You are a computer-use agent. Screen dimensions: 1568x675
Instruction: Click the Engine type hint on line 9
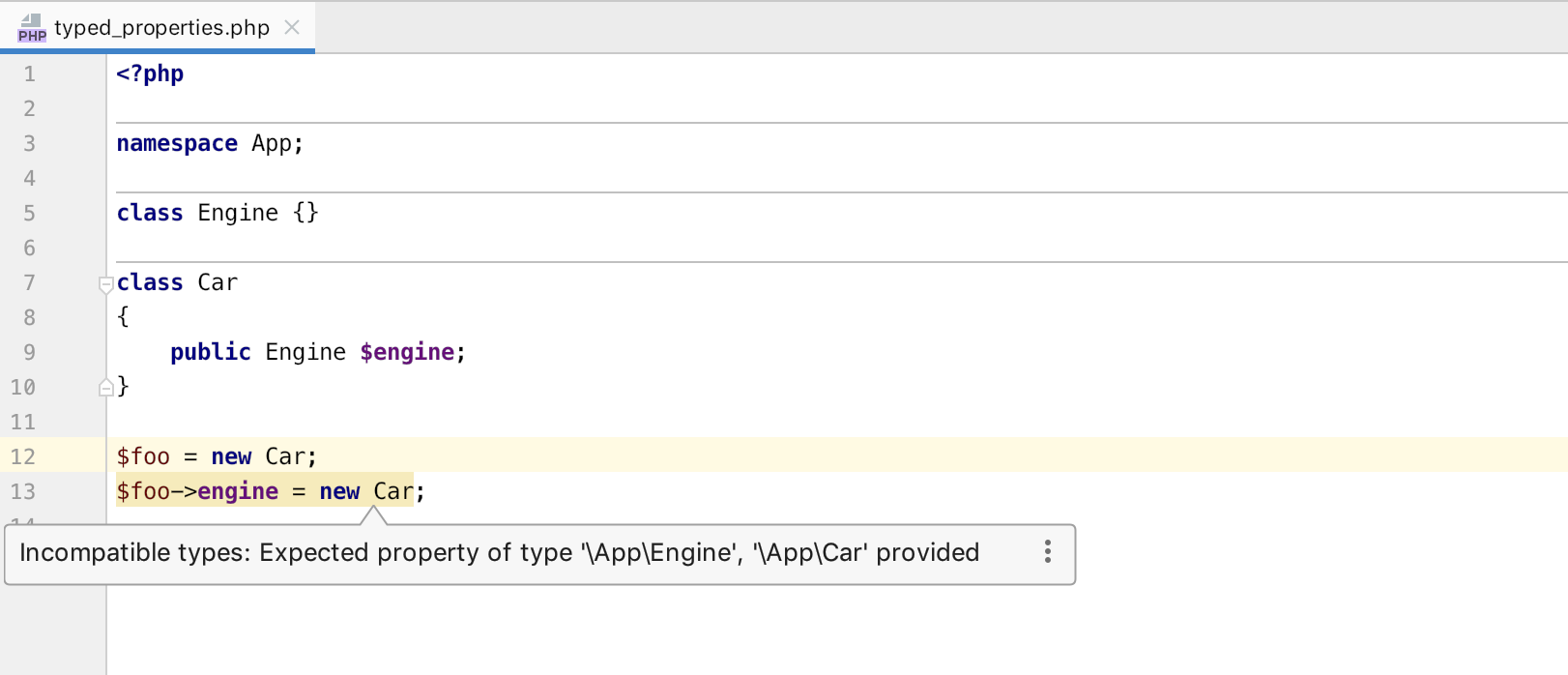click(x=305, y=352)
